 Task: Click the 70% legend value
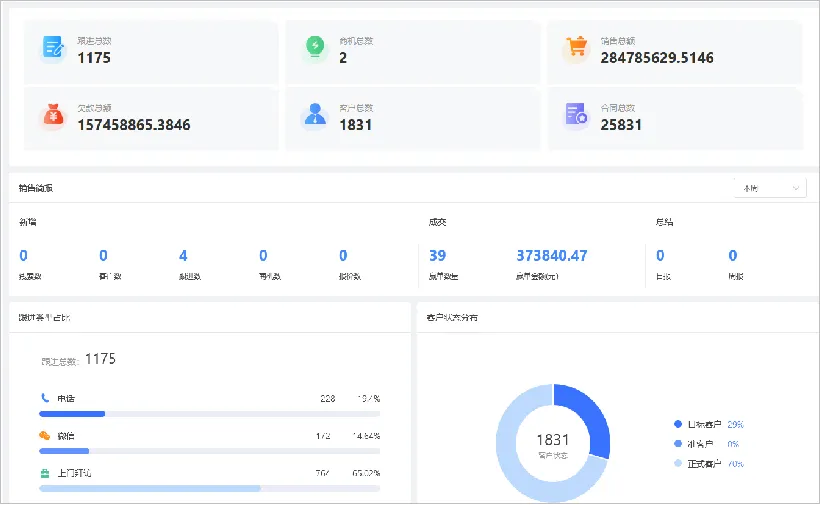click(735, 463)
